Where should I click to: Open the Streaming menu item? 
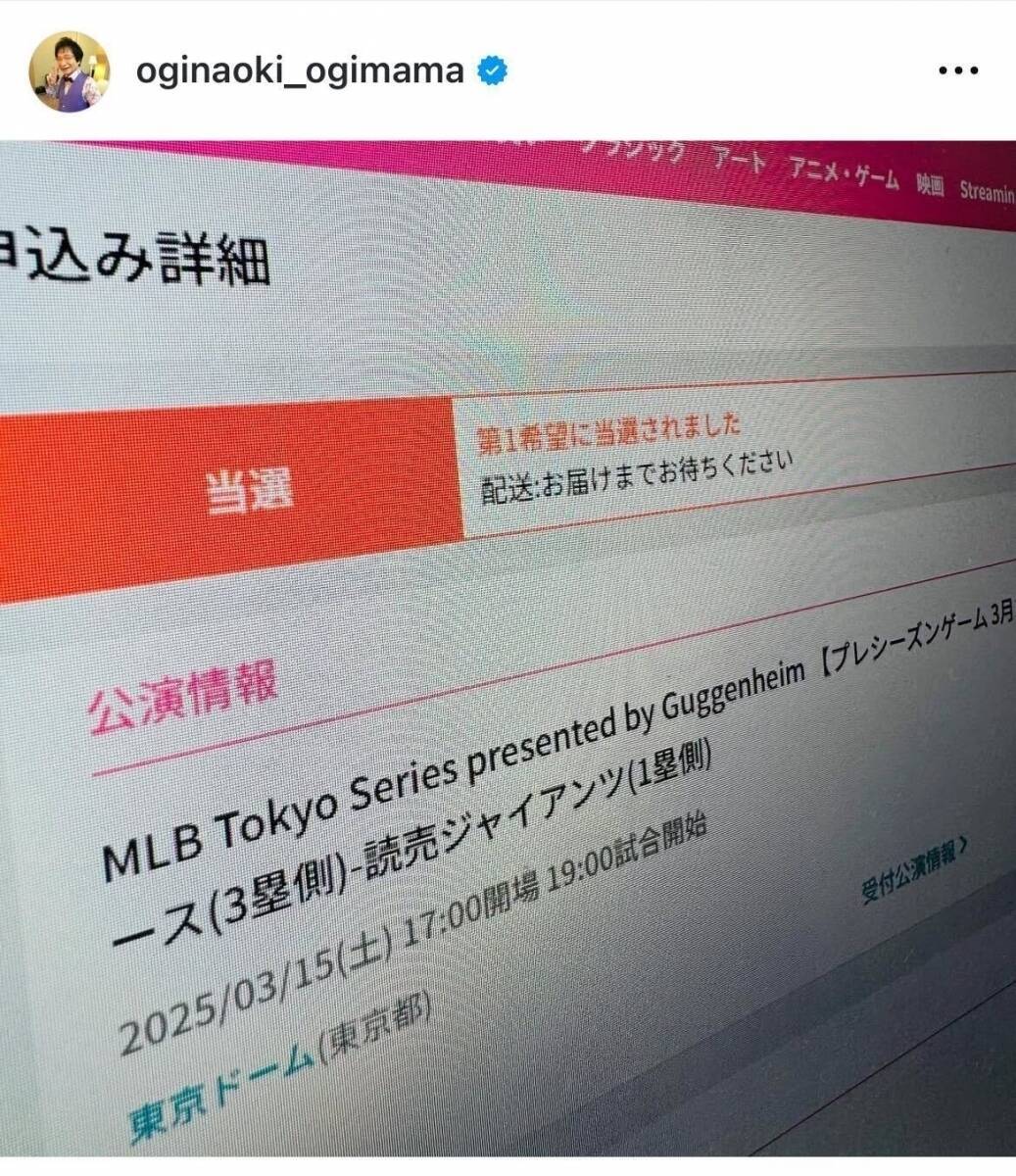(987, 192)
